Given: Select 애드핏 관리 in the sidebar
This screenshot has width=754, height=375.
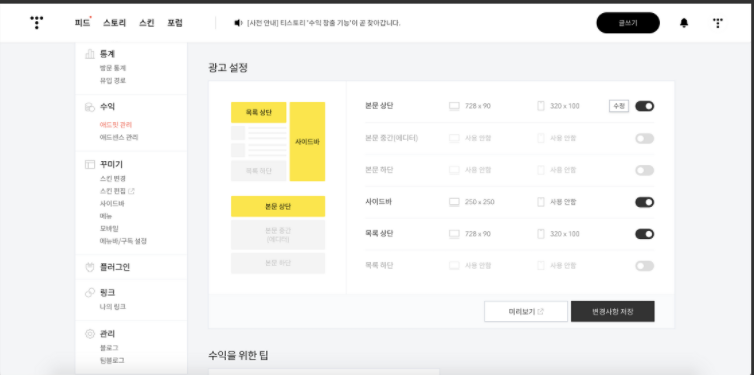Looking at the screenshot, I should 115,125.
